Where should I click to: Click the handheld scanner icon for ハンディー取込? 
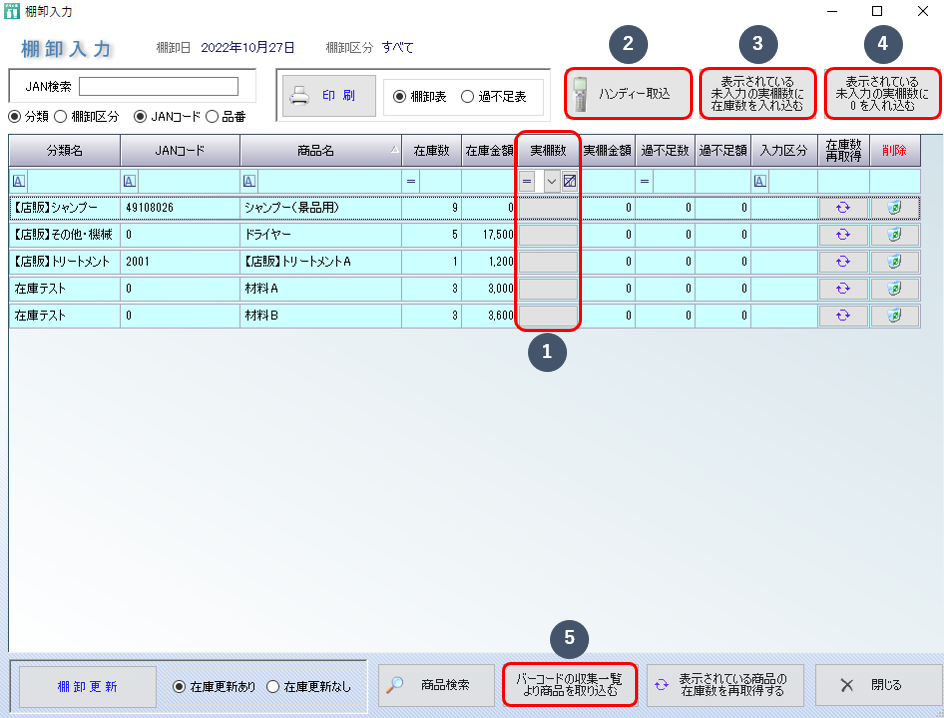tap(580, 94)
